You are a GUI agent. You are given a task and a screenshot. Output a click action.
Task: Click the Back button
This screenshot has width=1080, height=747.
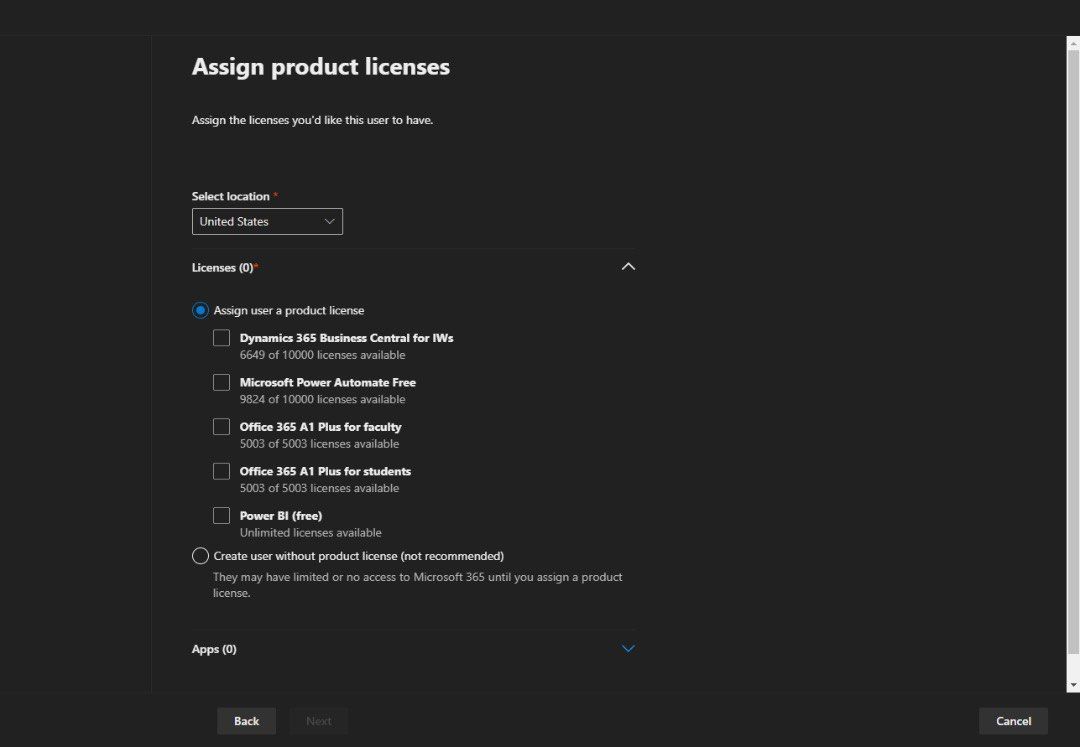(x=246, y=720)
